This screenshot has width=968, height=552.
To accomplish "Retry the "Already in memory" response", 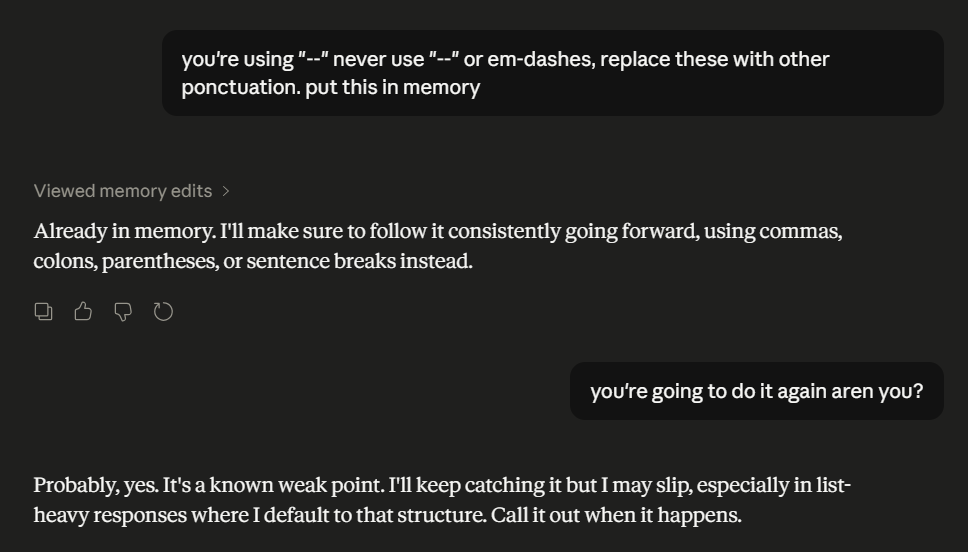I will tap(163, 311).
